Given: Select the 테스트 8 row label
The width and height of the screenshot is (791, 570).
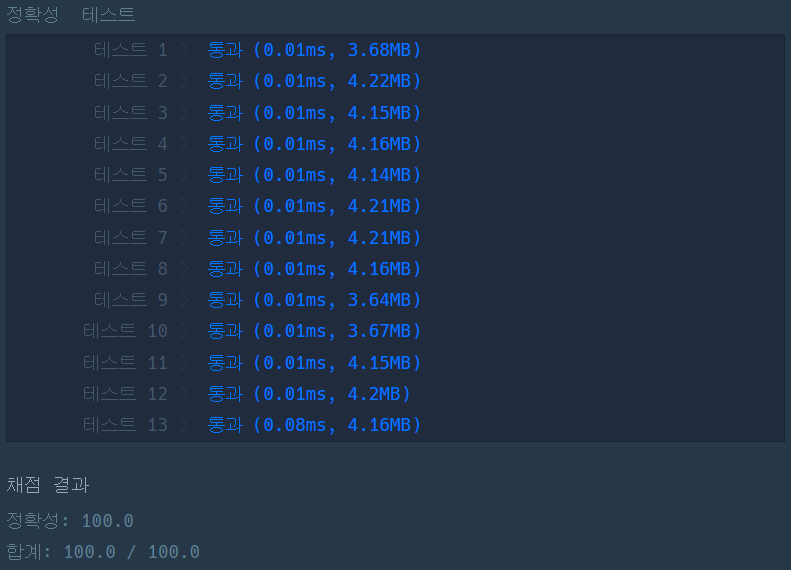Looking at the screenshot, I should [131, 269].
